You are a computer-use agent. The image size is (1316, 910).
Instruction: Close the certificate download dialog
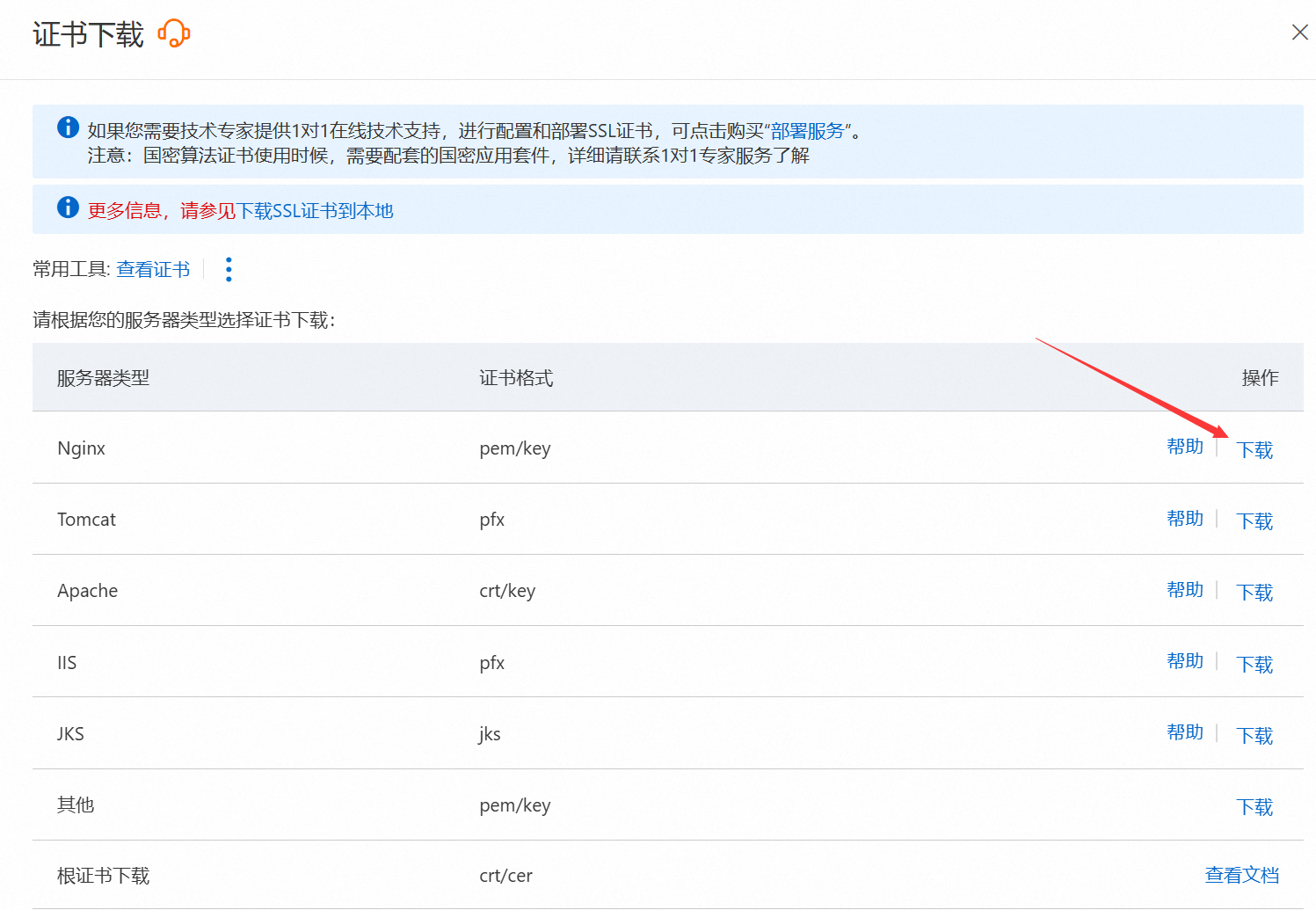point(1299,33)
